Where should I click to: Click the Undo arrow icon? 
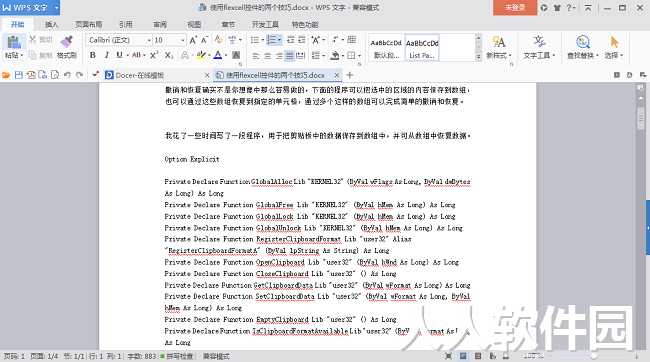[67, 75]
